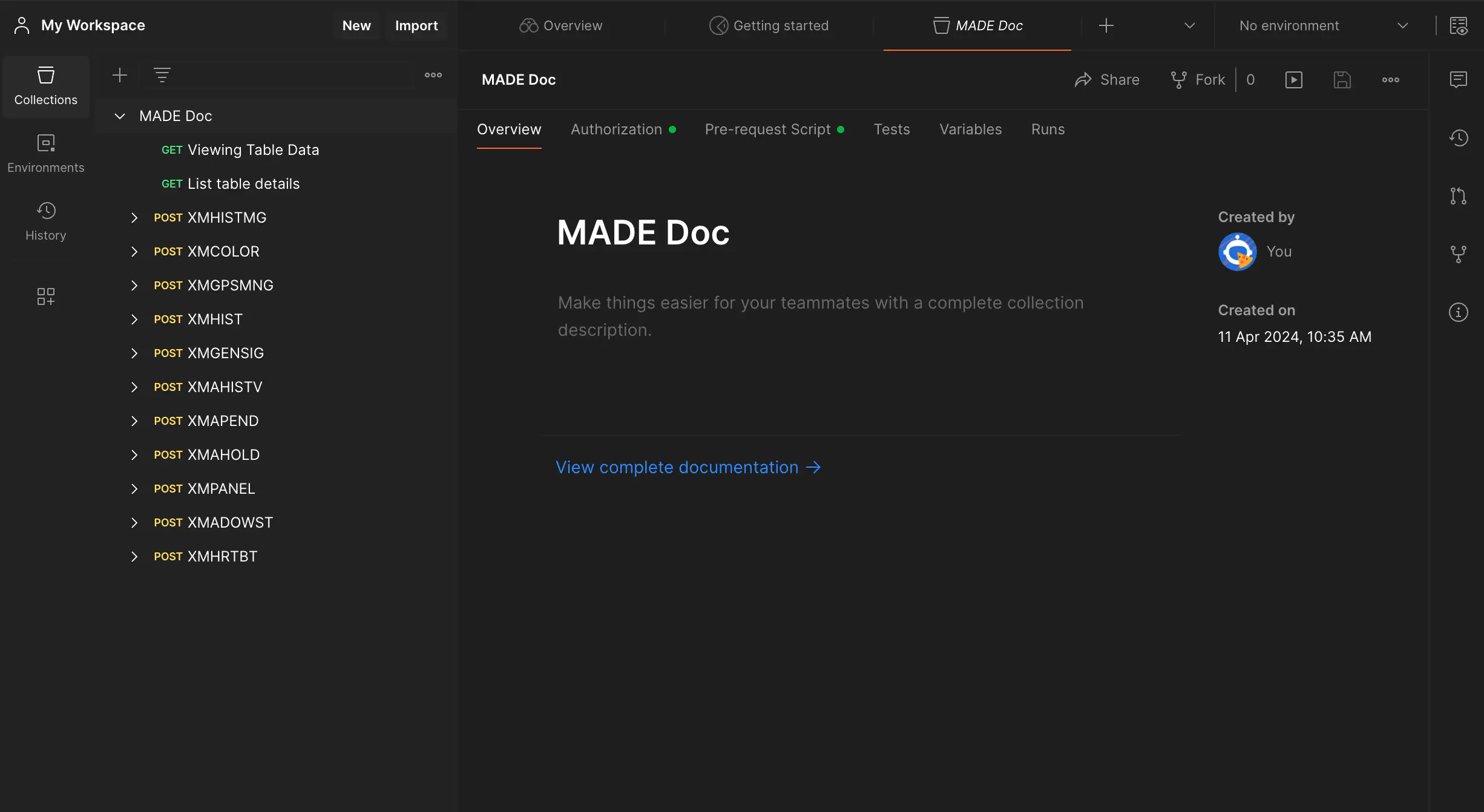
Task: Open the Collections sidebar panel
Action: 46,86
